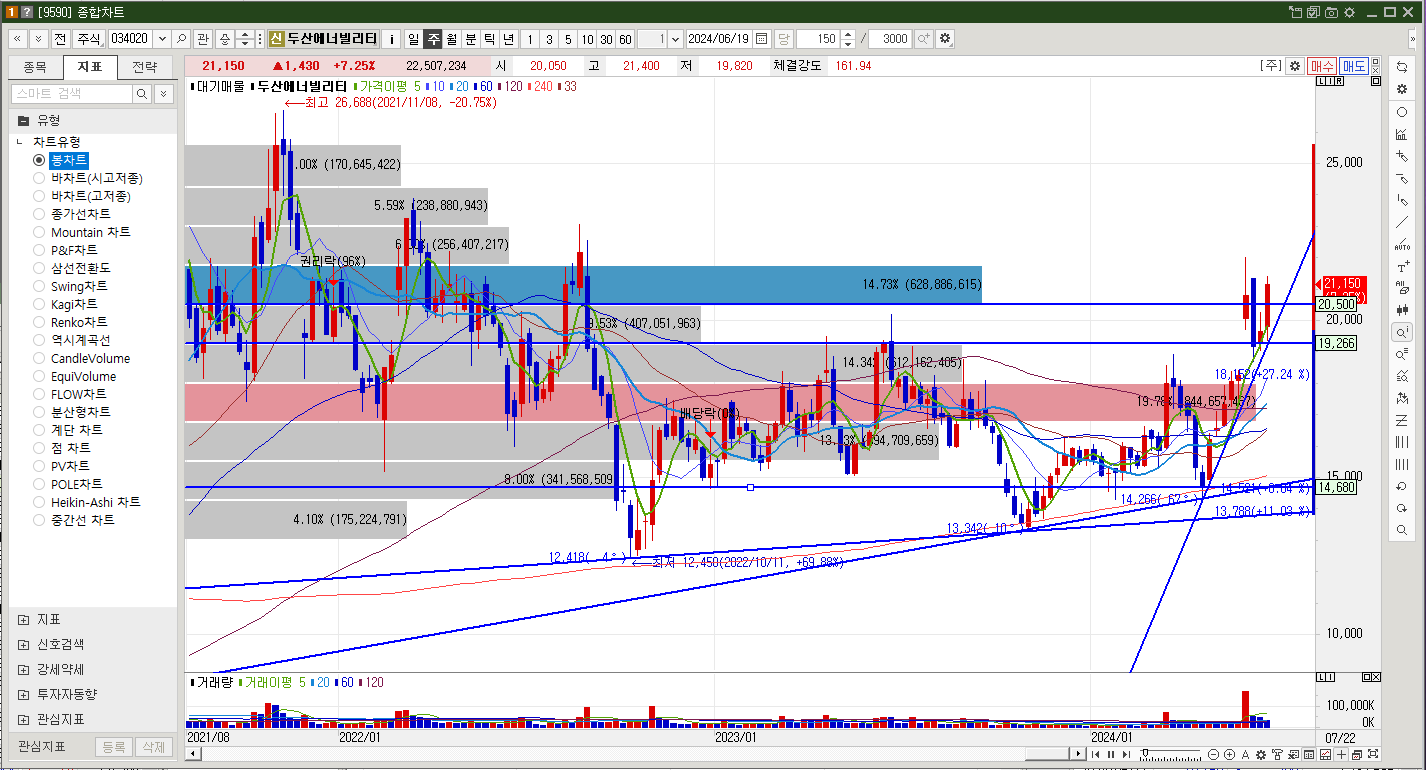Click the bottom toolbar gear icon
The width and height of the screenshot is (1426, 770).
click(1261, 754)
